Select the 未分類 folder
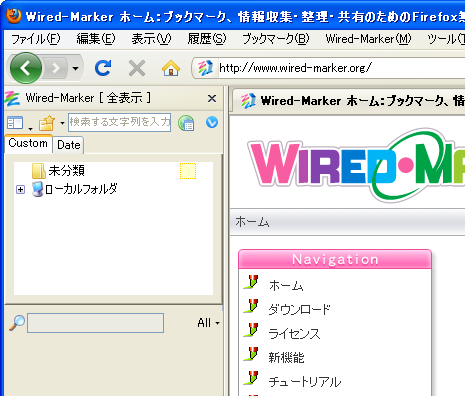This screenshot has width=465, height=396. [67, 171]
